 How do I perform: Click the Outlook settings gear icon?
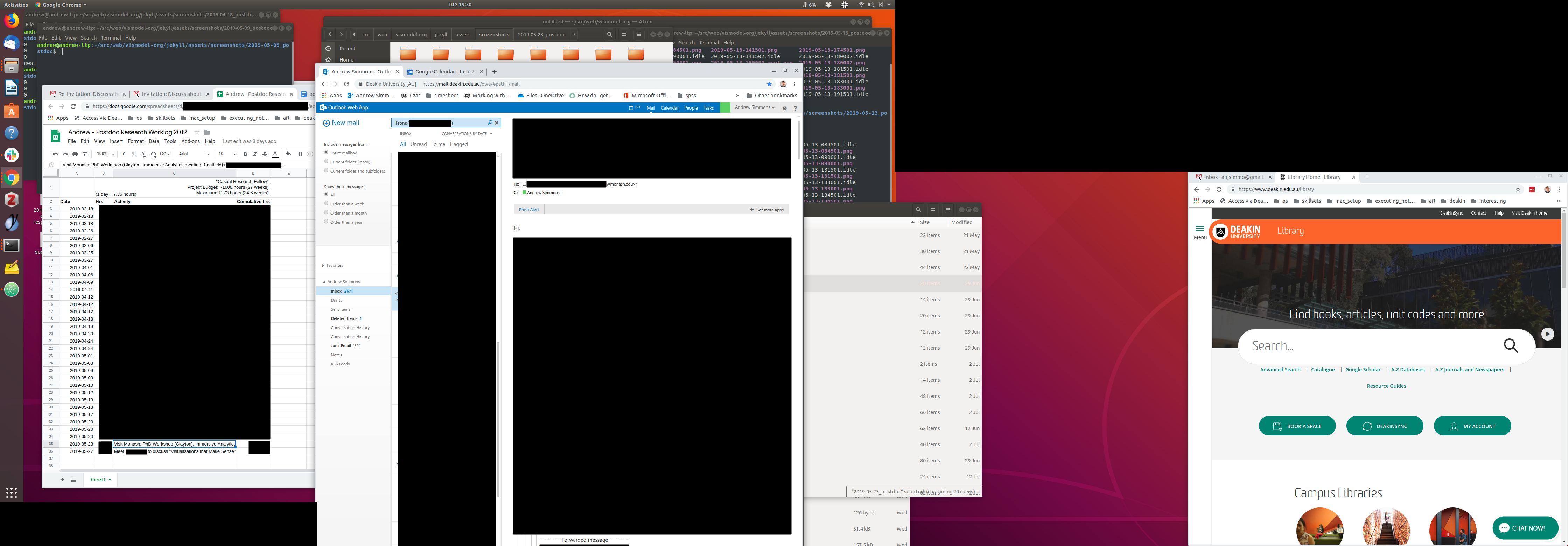785,108
